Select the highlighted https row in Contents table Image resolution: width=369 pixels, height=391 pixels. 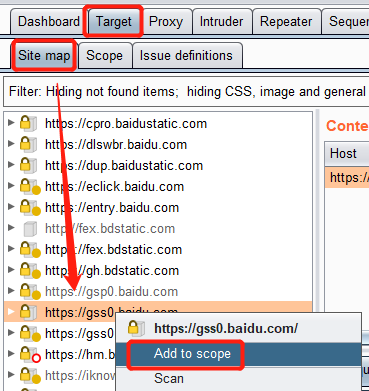point(347,177)
